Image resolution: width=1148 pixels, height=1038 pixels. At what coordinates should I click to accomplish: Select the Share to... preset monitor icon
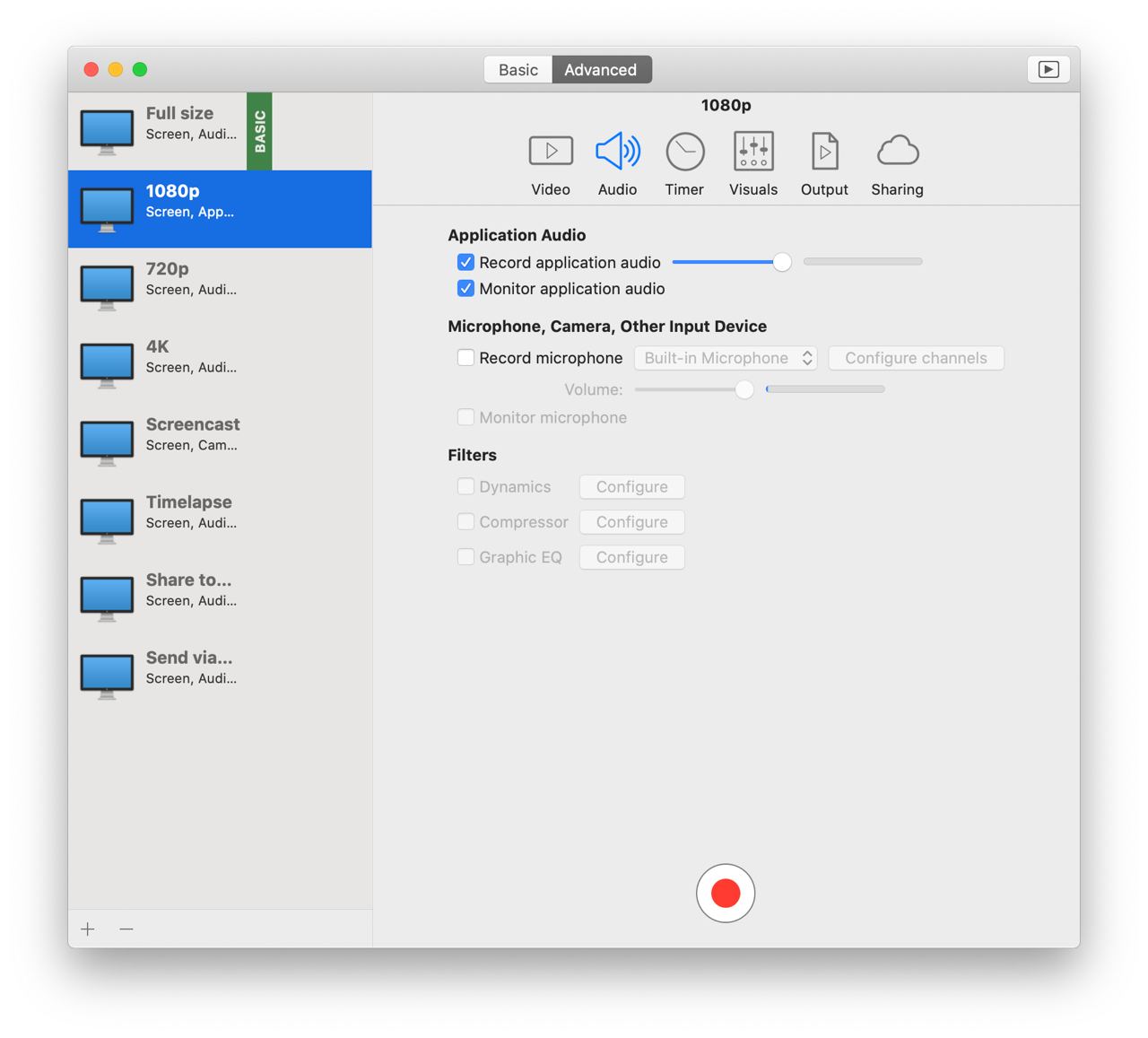pos(107,598)
